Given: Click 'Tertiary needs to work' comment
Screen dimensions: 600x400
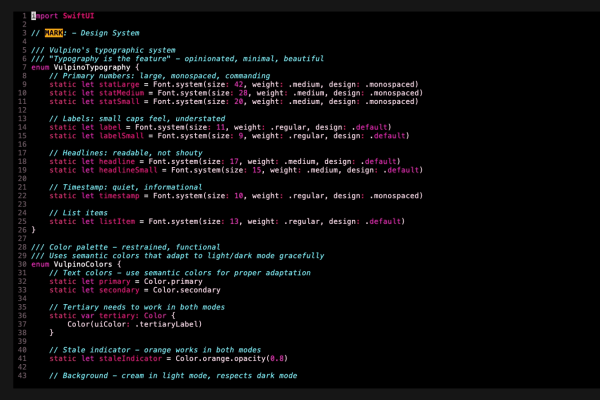Looking at the screenshot, I should click(137, 307).
